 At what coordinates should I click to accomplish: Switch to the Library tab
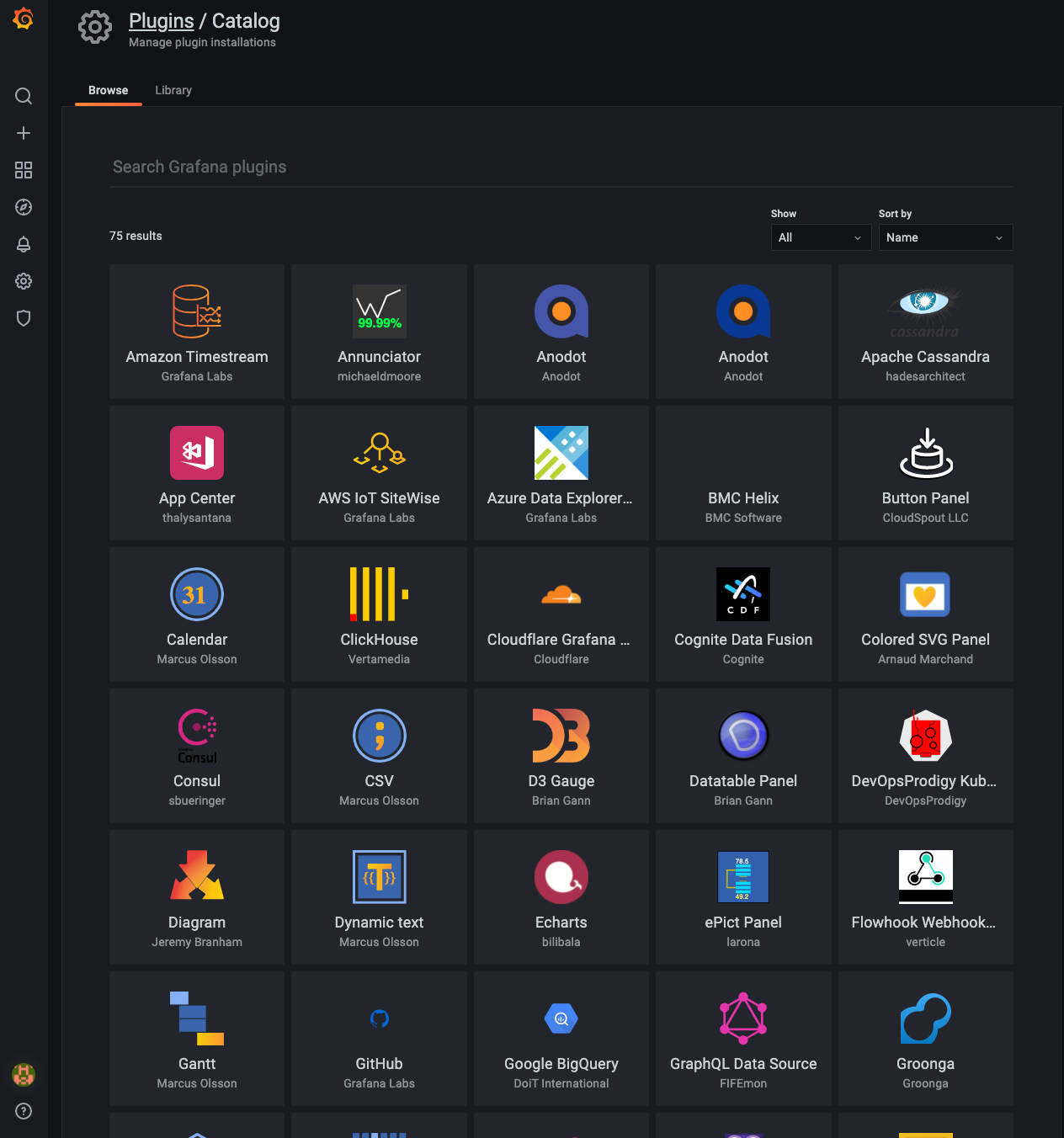coord(173,90)
